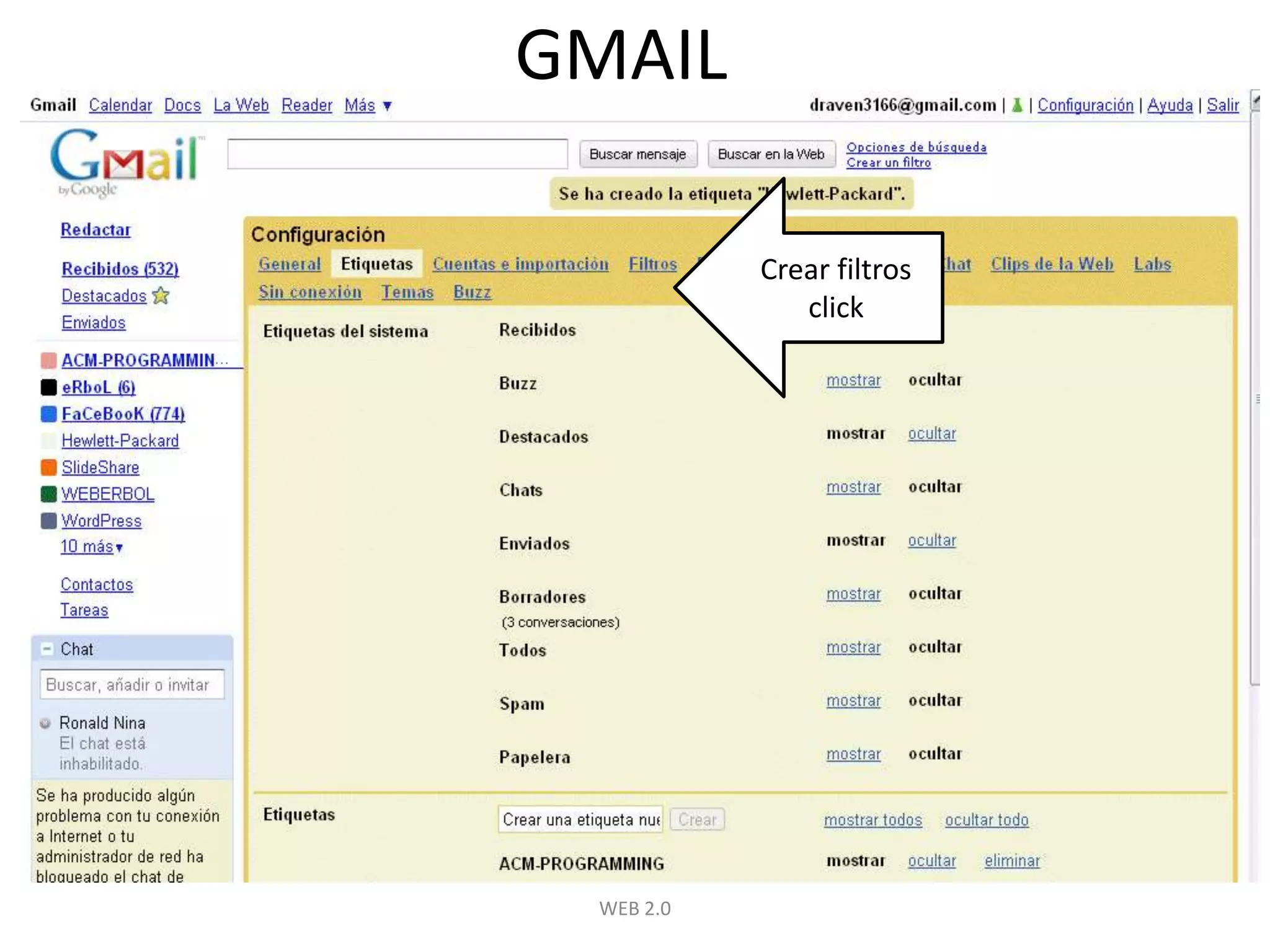
Task: Open the General settings tab
Action: click(x=290, y=264)
